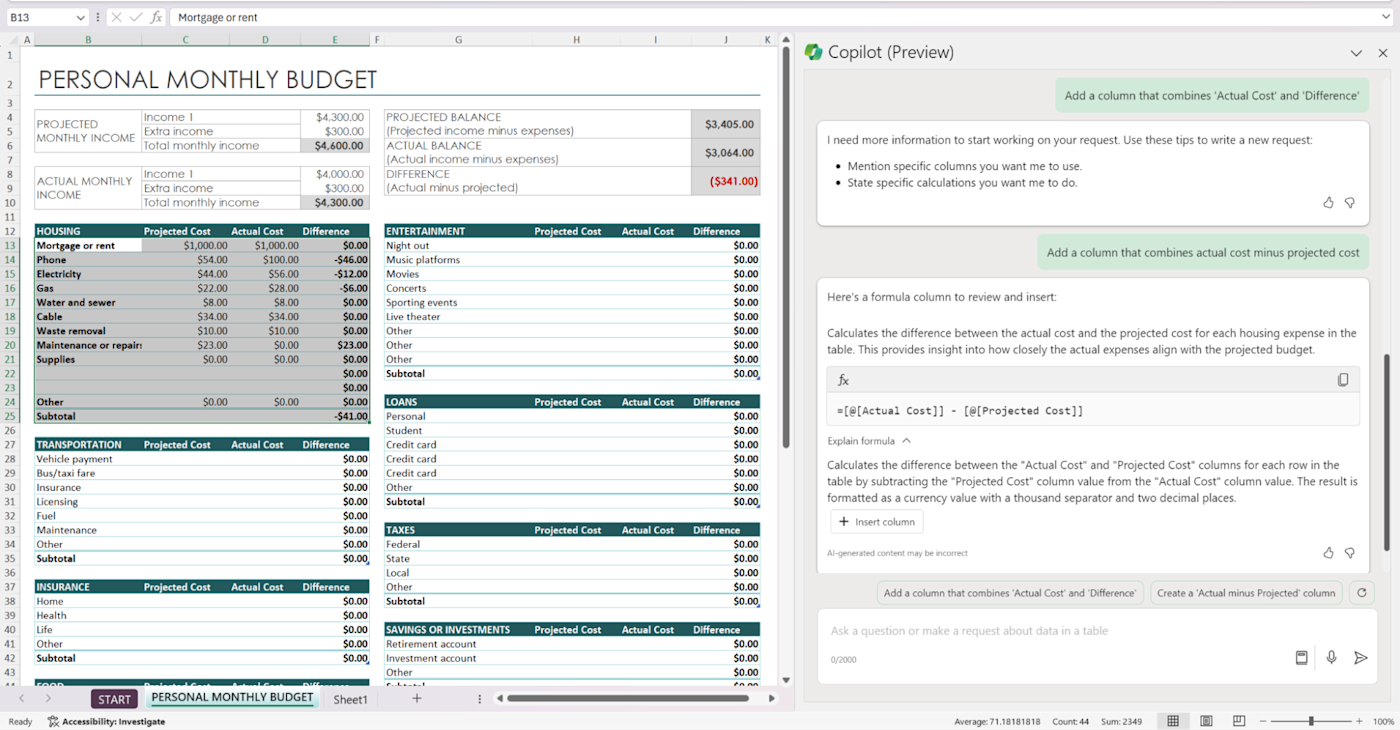Give thumbs up to the 'need more information' reply
This screenshot has height=730, width=1400.
click(x=1328, y=203)
